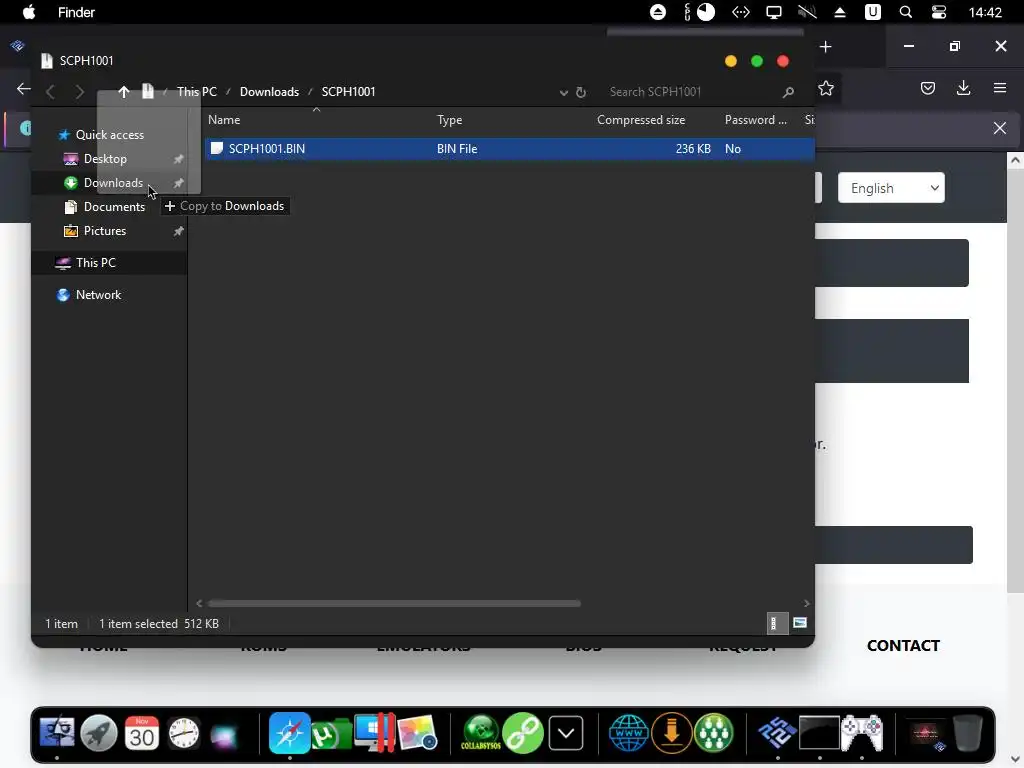The image size is (1024, 768).
Task: Open the CONTACT page link
Action: point(903,645)
